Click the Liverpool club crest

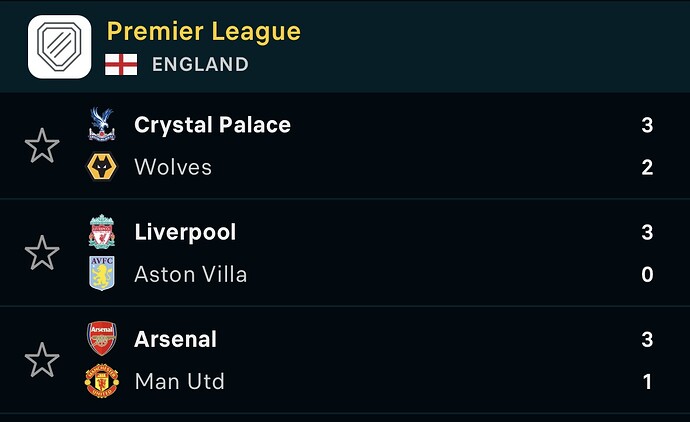point(102,231)
